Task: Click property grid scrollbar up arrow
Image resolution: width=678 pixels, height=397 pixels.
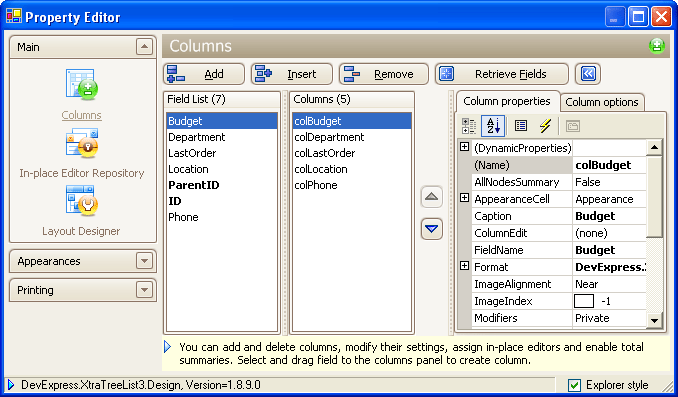Action: click(x=654, y=147)
